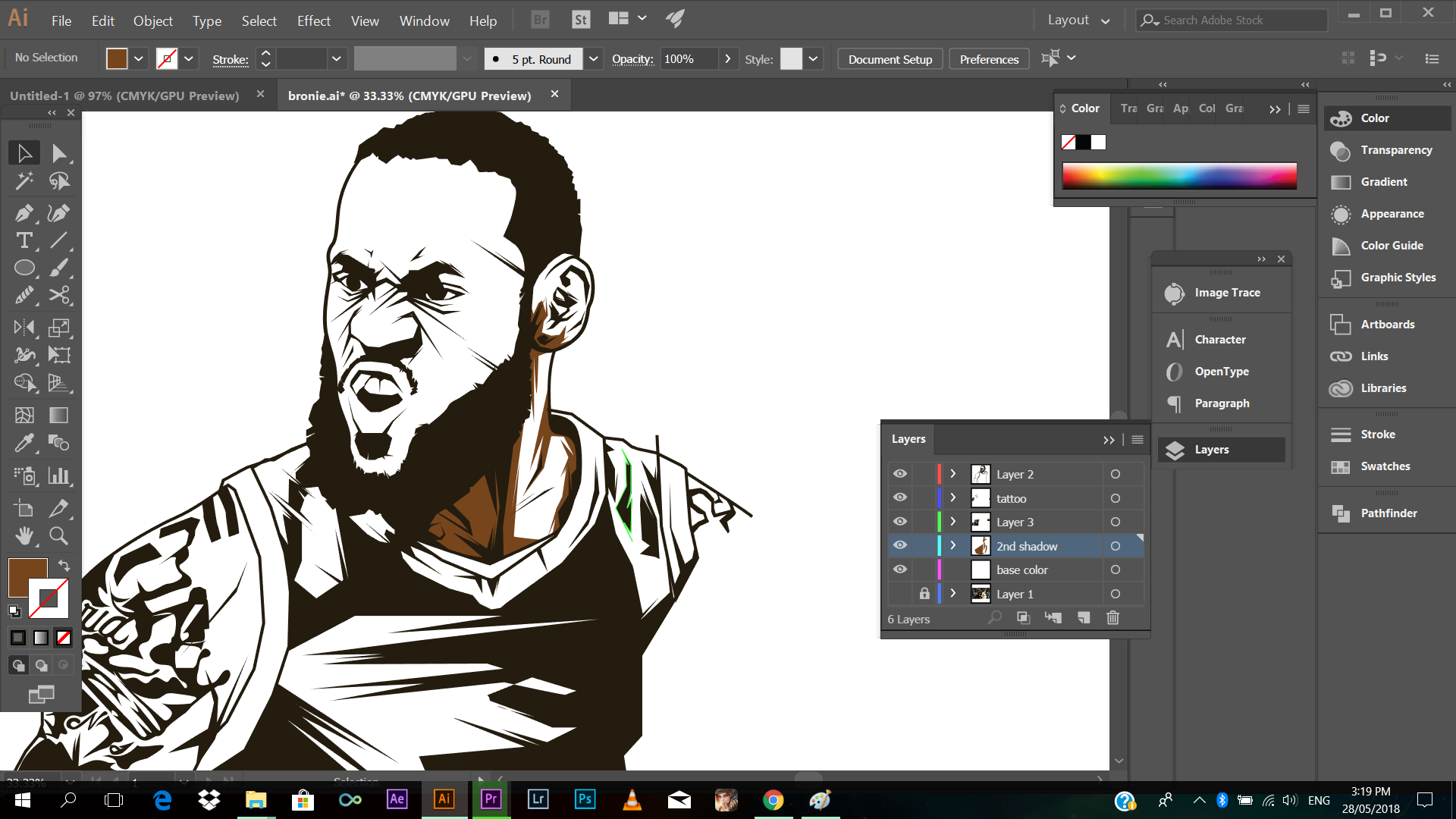Enable Draw Behind mode
This screenshot has height=819, width=1456.
(x=41, y=665)
